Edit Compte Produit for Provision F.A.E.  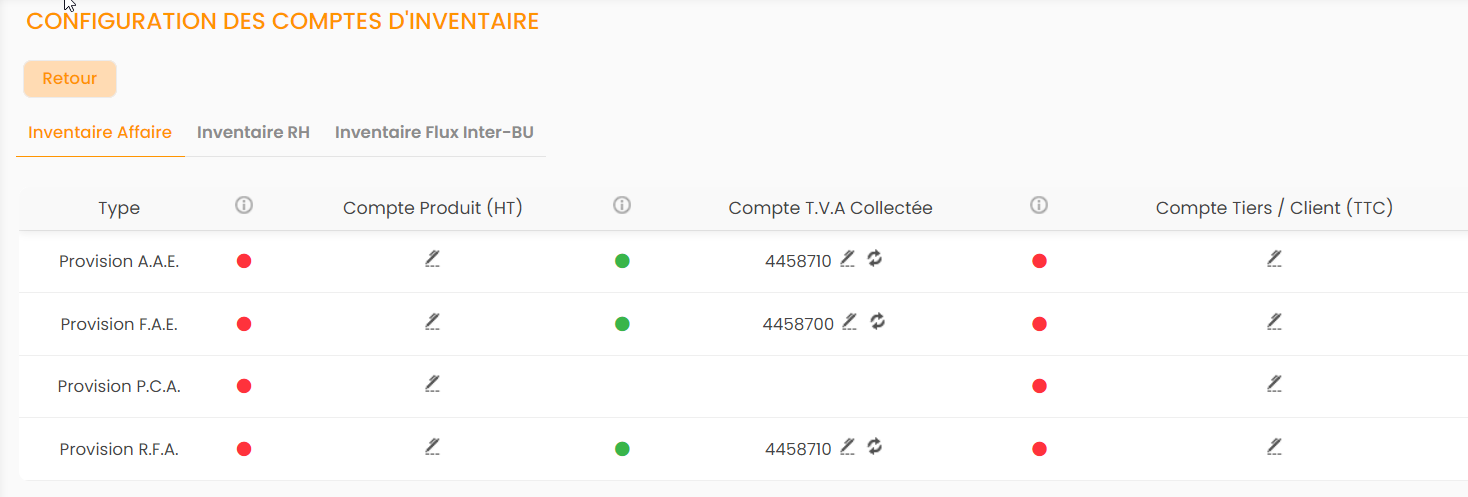click(432, 322)
